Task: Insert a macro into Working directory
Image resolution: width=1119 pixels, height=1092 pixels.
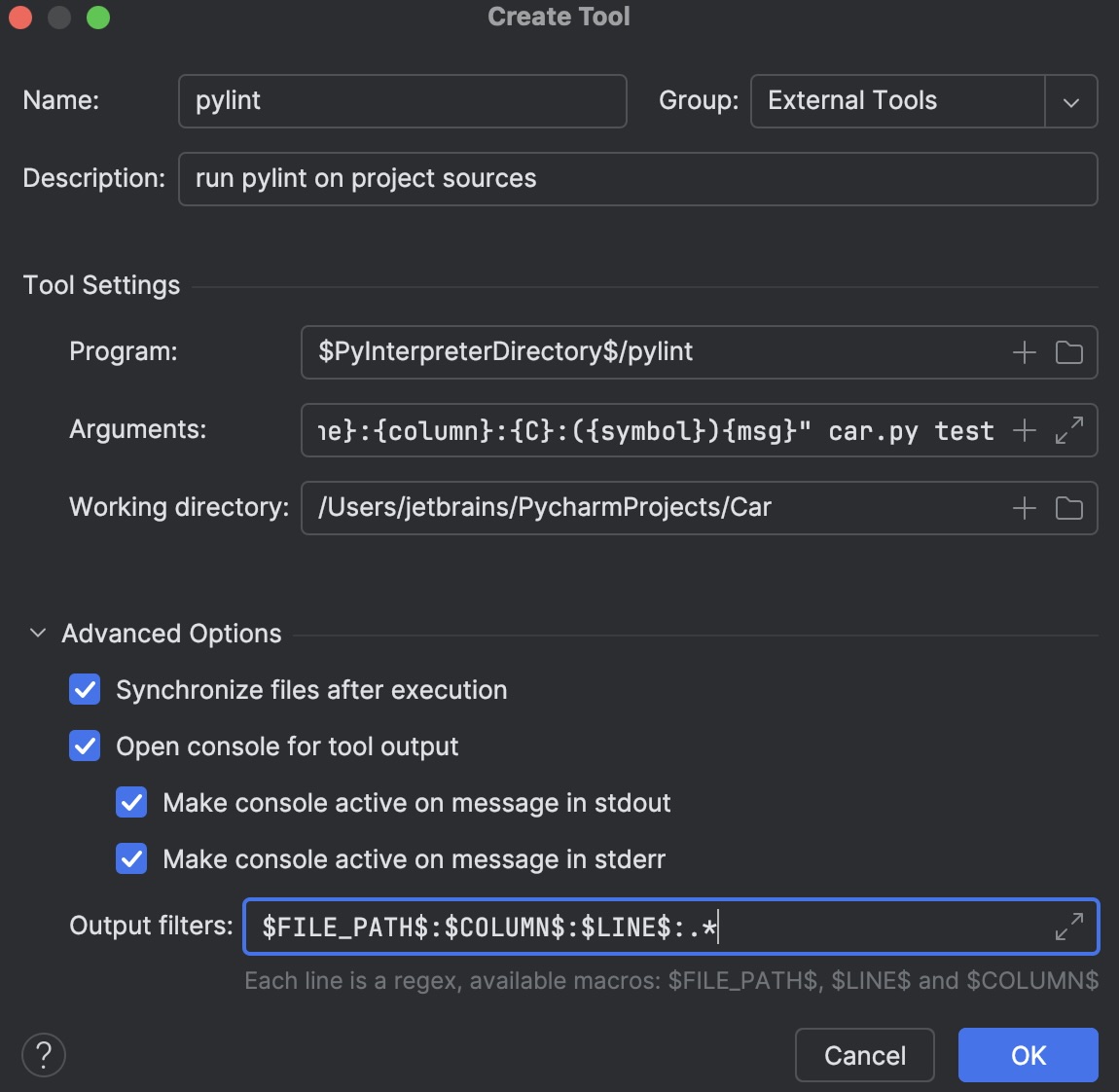Action: click(x=1024, y=507)
